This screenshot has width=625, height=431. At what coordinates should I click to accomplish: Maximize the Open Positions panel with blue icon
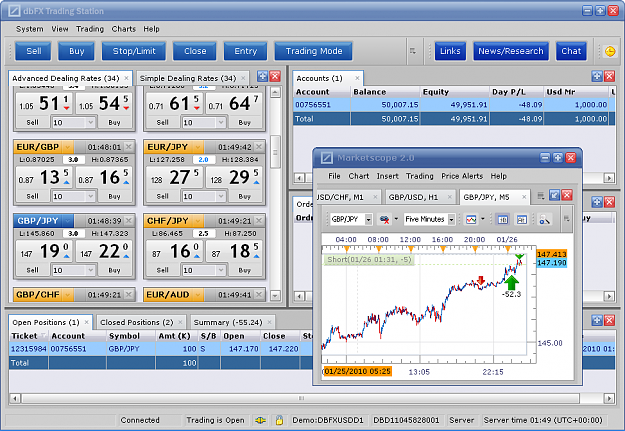(597, 321)
